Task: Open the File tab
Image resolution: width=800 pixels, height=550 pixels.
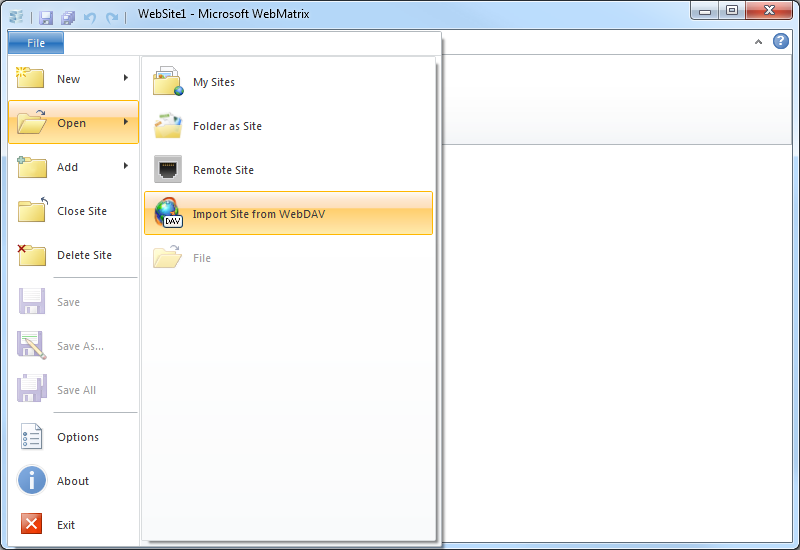Action: point(36,43)
